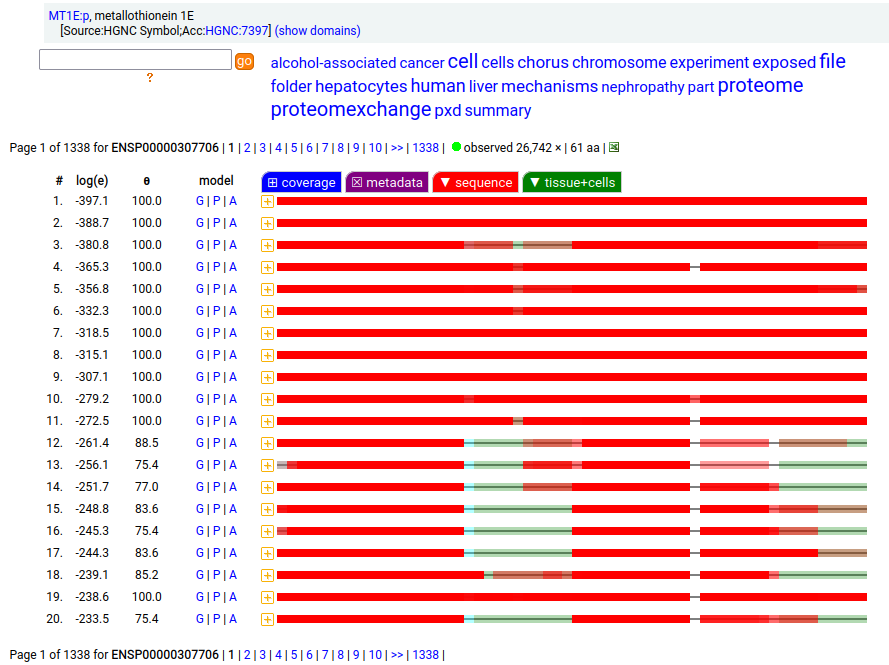Click top pagination next >> link
Image resolution: width=889 pixels, height=665 pixels.
(397, 148)
